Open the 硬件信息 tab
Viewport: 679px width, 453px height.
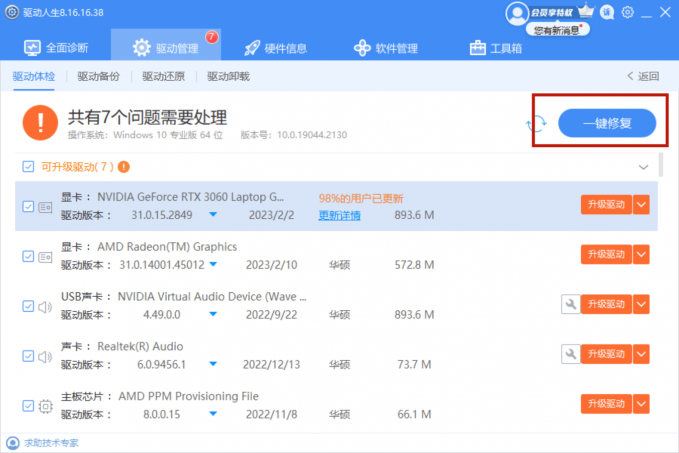[275, 48]
